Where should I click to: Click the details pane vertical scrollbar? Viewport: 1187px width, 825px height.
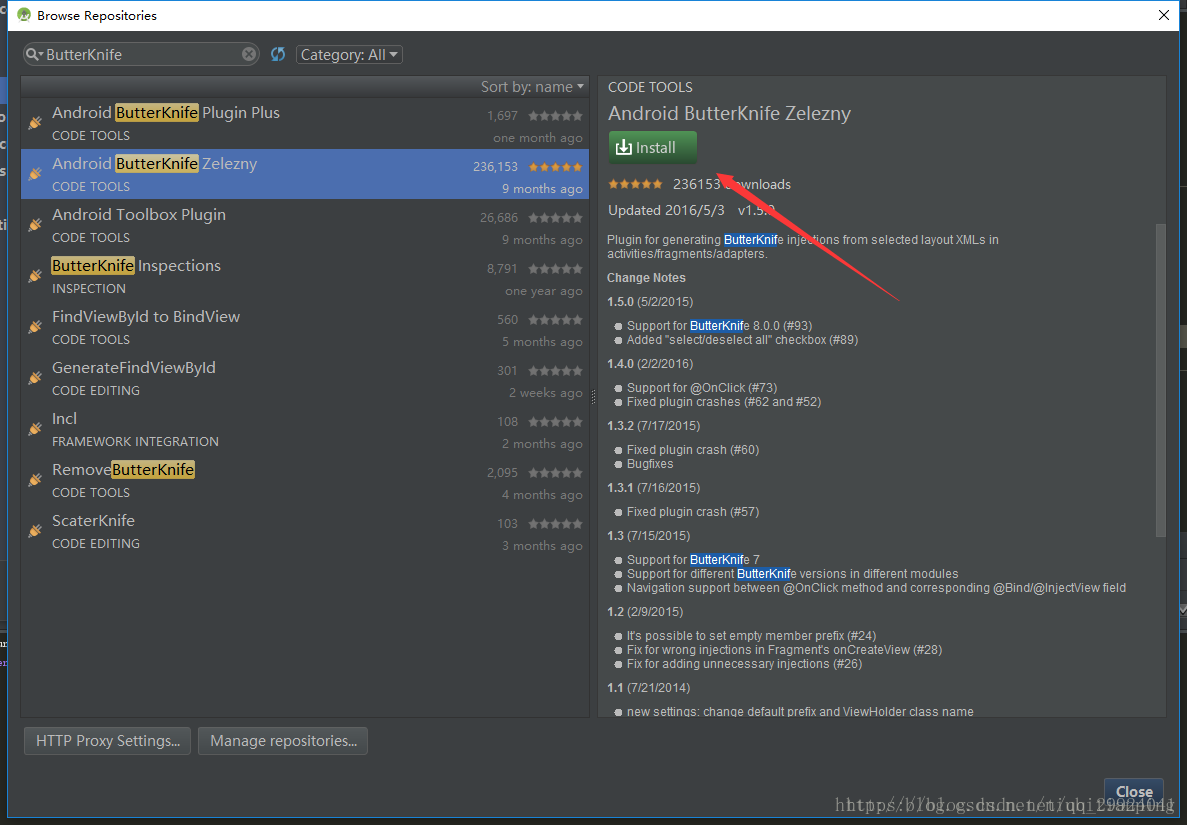[1161, 381]
